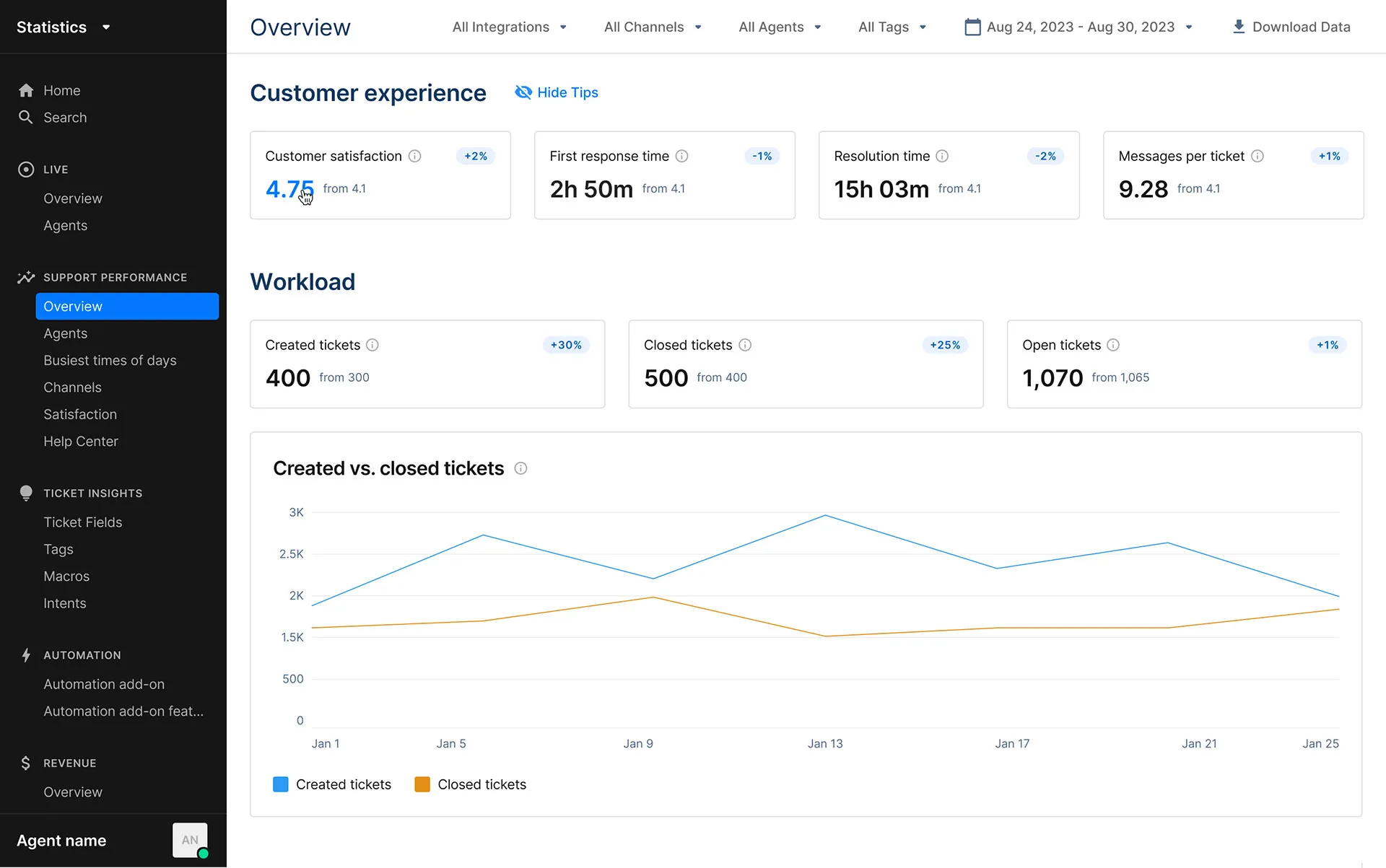Click the Live section target icon

click(x=26, y=170)
